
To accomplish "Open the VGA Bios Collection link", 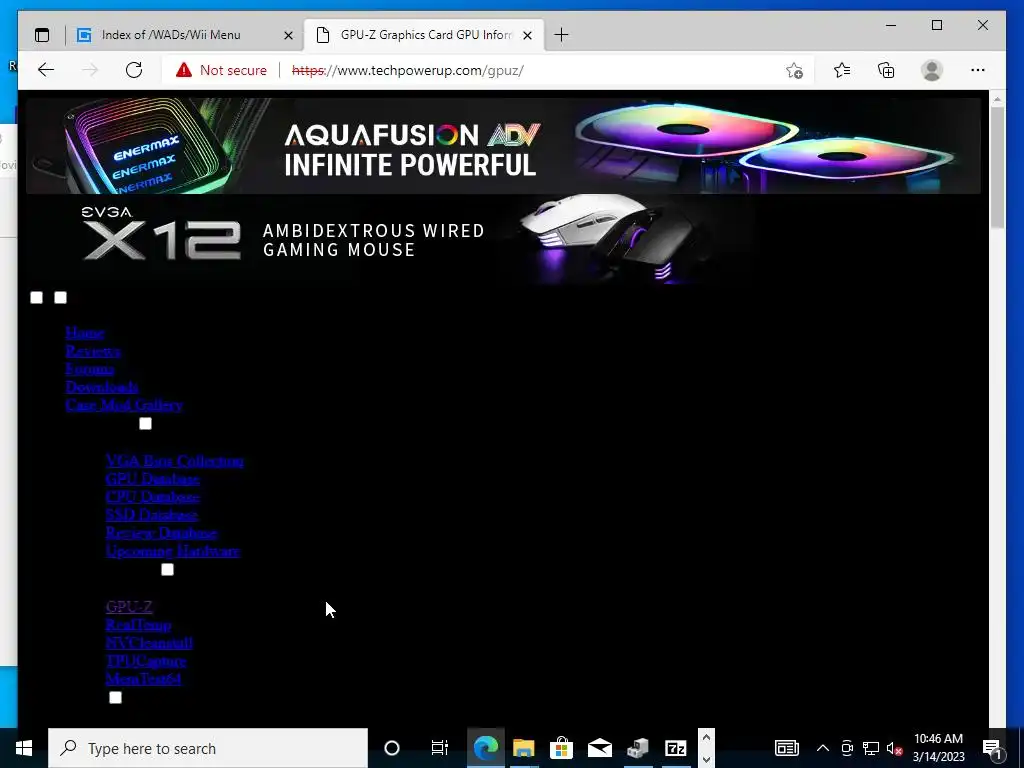I will [174, 461].
